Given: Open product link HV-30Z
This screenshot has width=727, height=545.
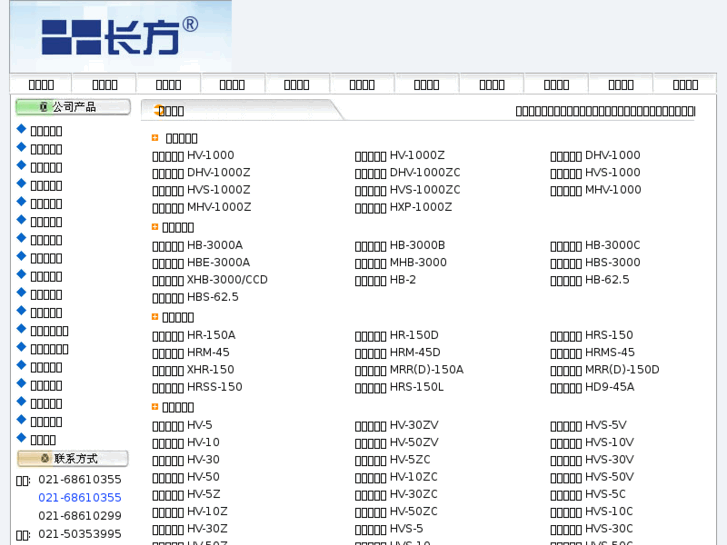Looking at the screenshot, I should click(190, 529).
